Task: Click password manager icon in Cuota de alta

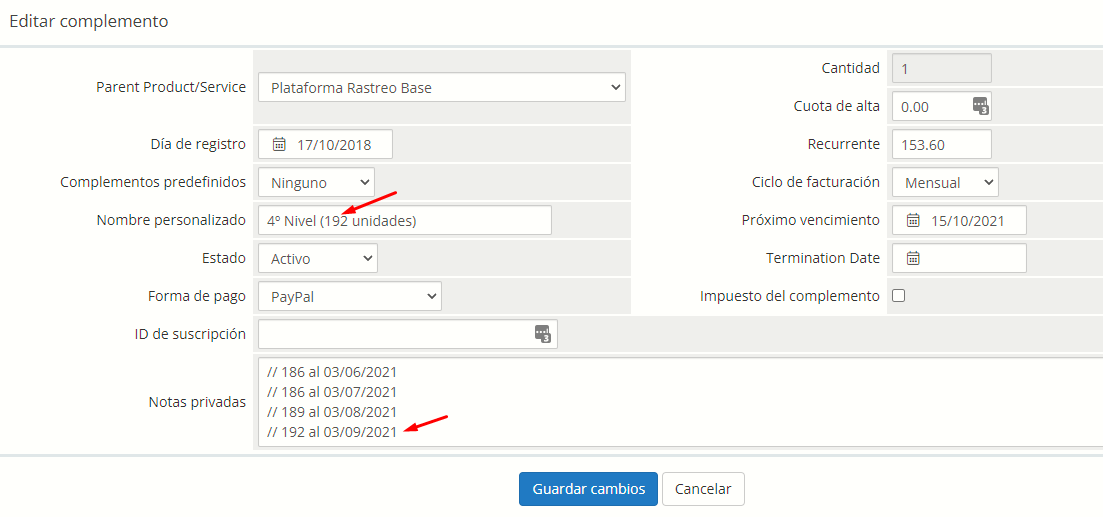Action: coord(979,106)
